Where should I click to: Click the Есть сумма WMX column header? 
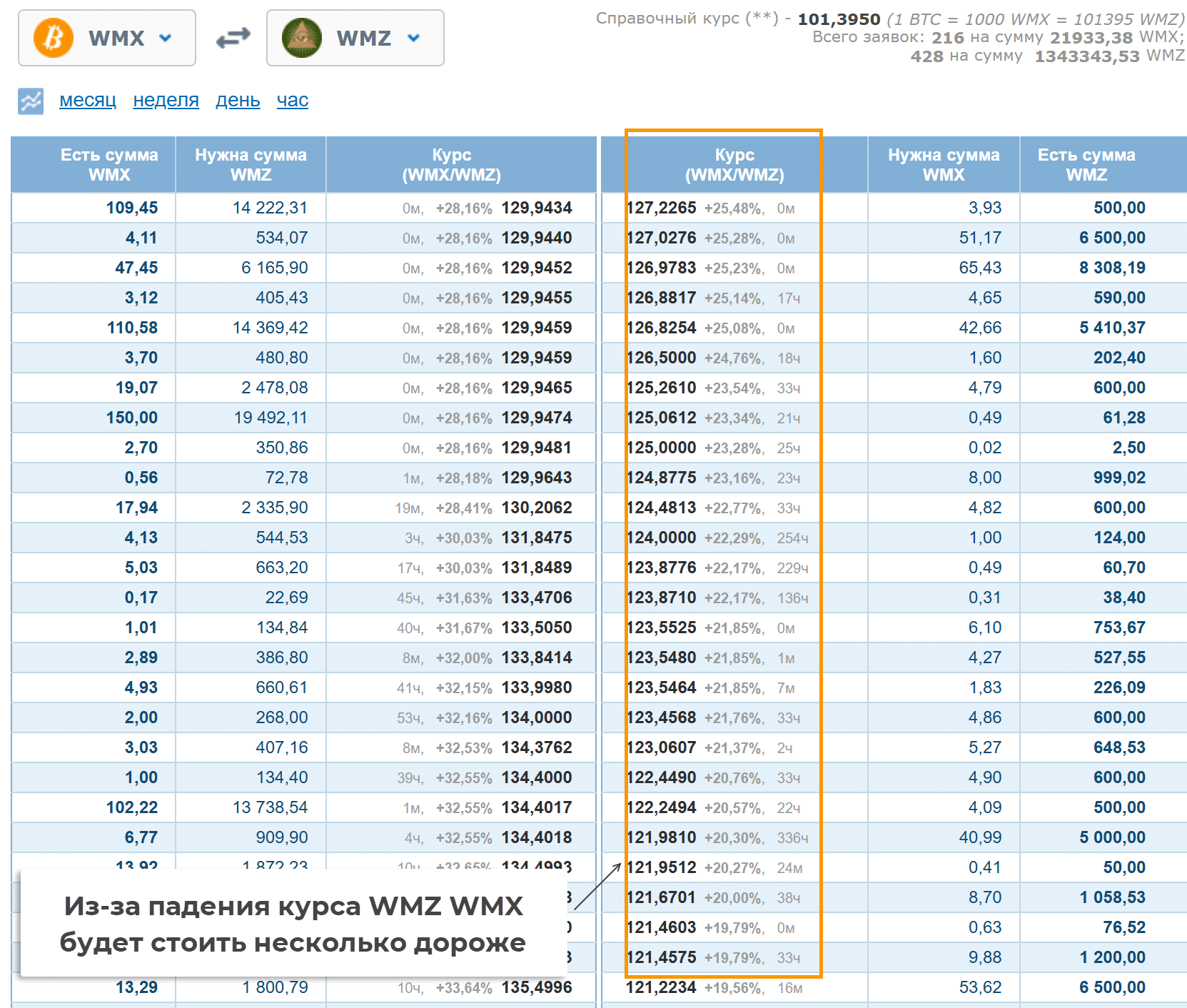109,165
